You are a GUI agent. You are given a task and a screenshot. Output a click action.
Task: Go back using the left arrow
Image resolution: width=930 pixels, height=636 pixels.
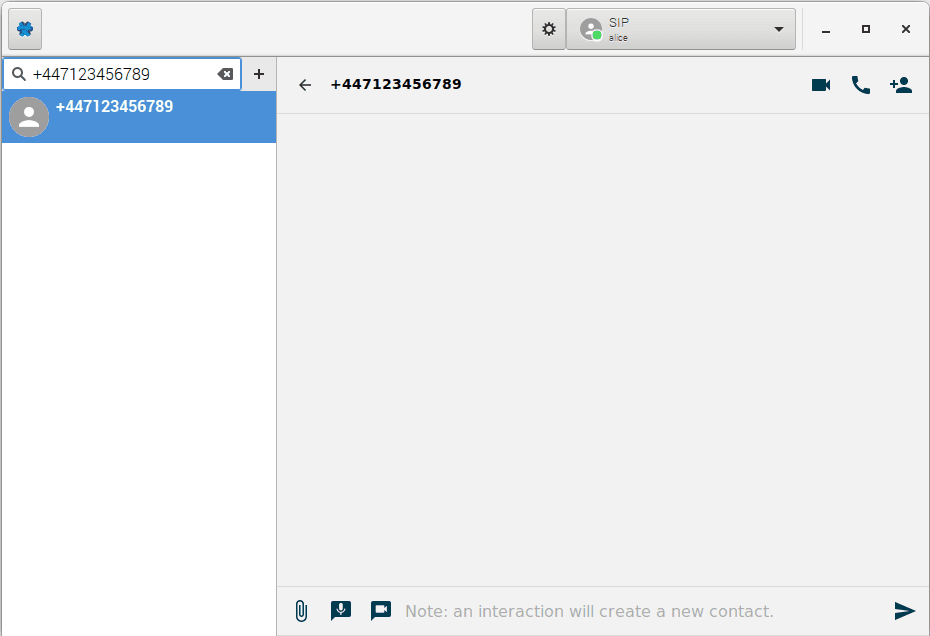point(305,85)
